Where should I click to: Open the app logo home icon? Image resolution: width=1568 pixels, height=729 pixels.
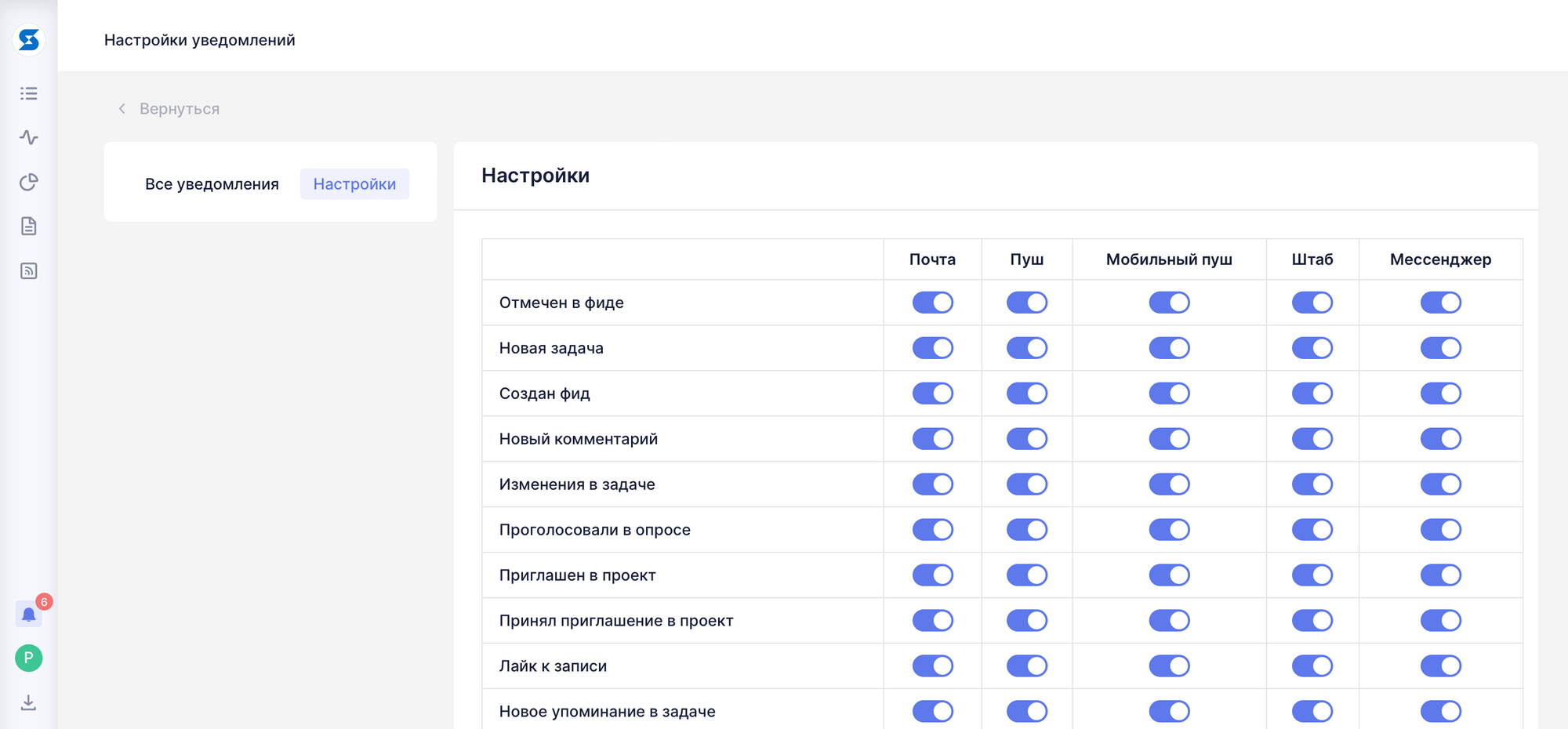[x=29, y=40]
